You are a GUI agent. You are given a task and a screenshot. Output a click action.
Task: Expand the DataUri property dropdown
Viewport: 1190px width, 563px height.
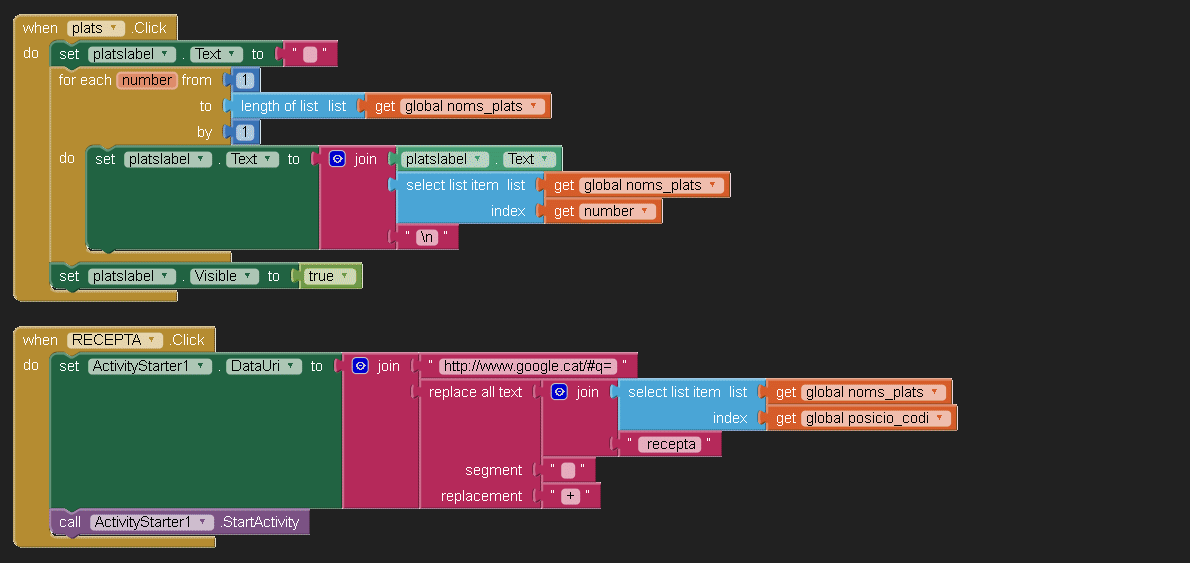click(264, 366)
